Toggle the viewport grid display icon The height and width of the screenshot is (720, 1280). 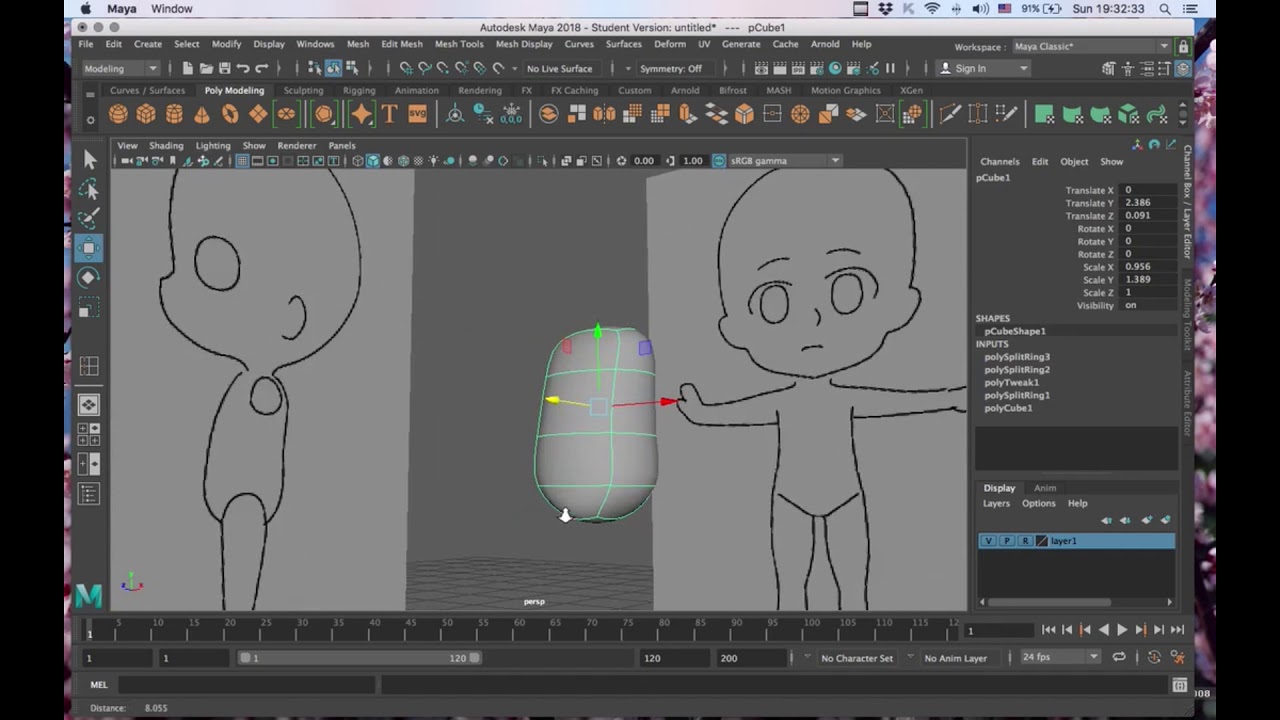(242, 161)
